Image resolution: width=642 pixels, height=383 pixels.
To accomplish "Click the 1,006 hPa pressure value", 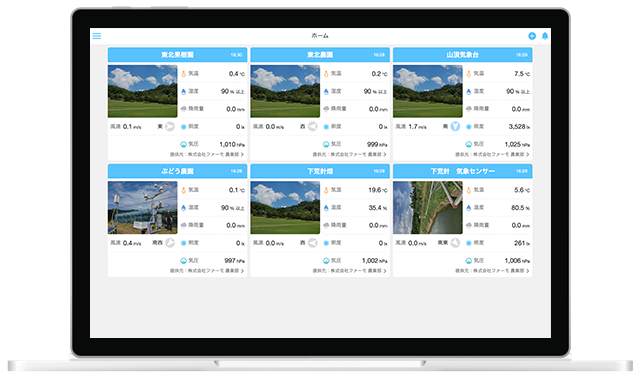I will (517, 261).
